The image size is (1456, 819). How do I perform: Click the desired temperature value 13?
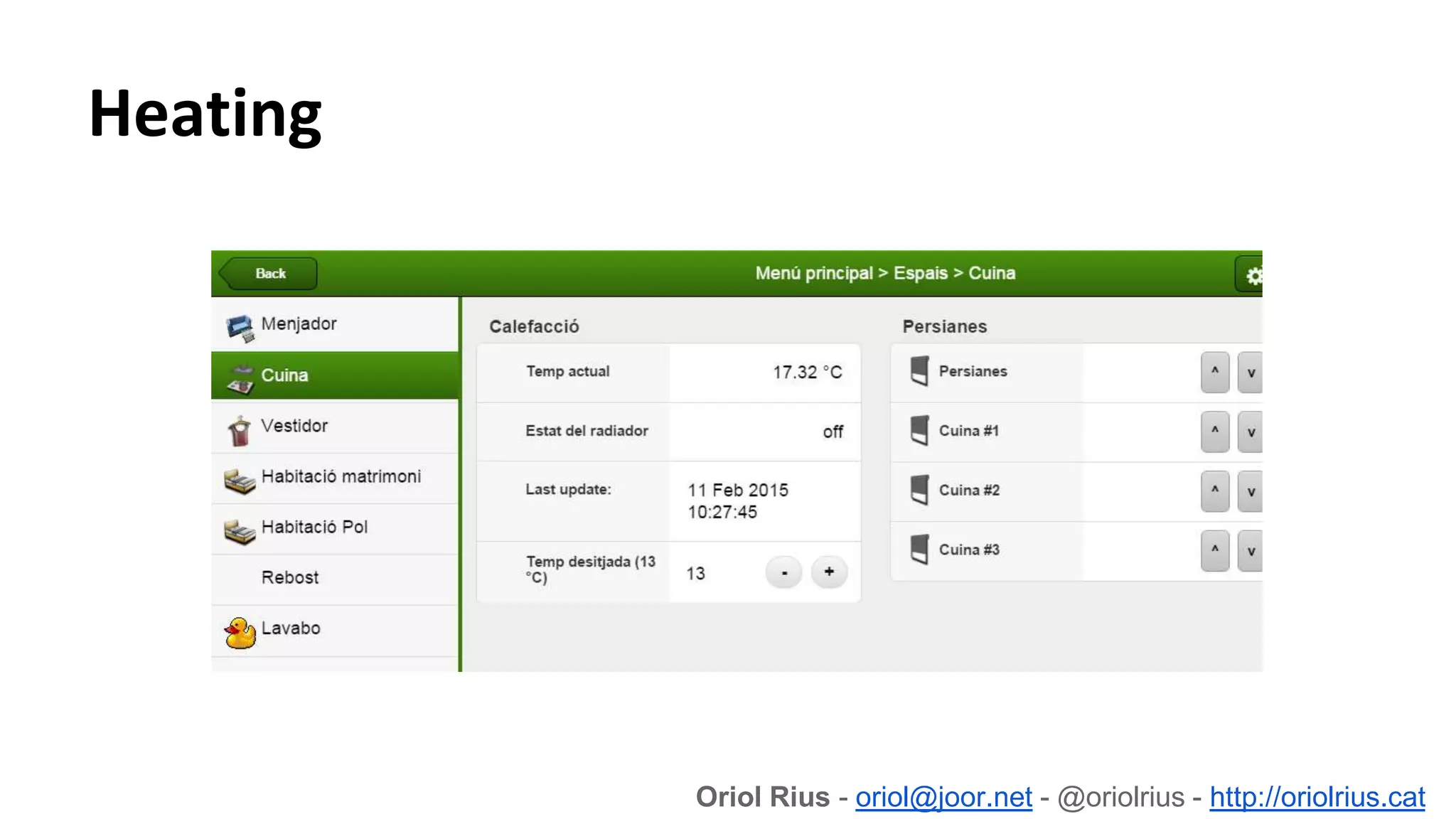coord(695,574)
